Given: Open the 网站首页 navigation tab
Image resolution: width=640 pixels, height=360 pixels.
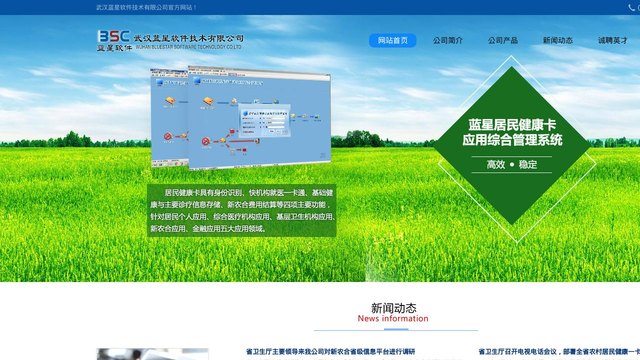Looking at the screenshot, I should coord(392,40).
